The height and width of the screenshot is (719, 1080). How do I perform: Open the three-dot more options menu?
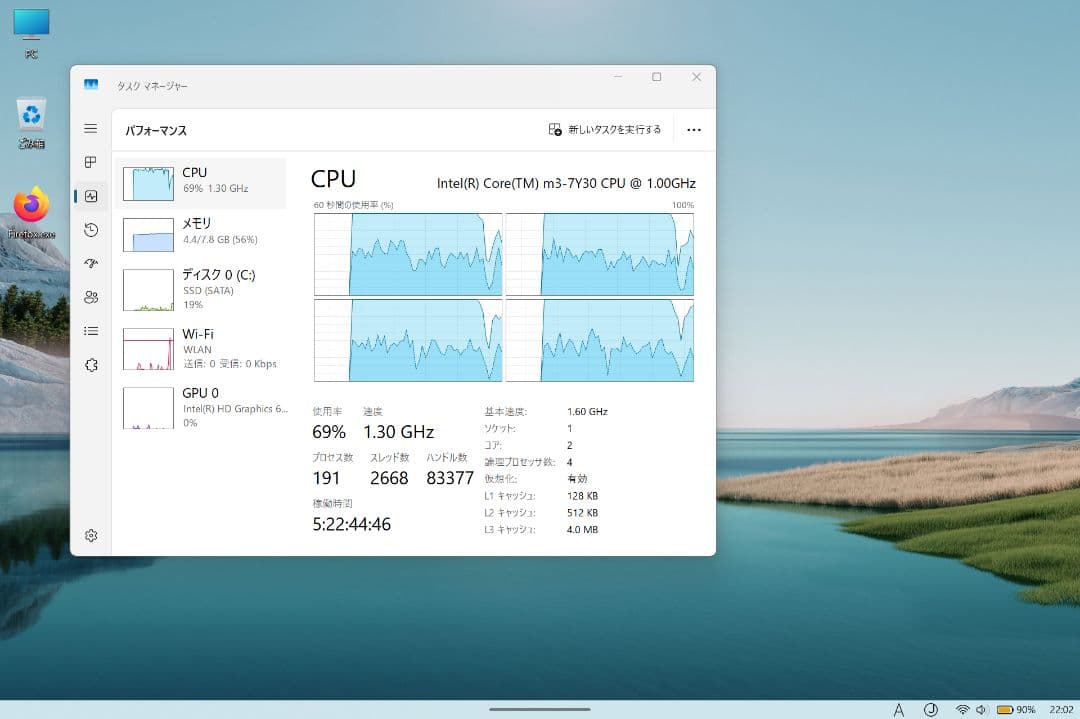point(694,130)
